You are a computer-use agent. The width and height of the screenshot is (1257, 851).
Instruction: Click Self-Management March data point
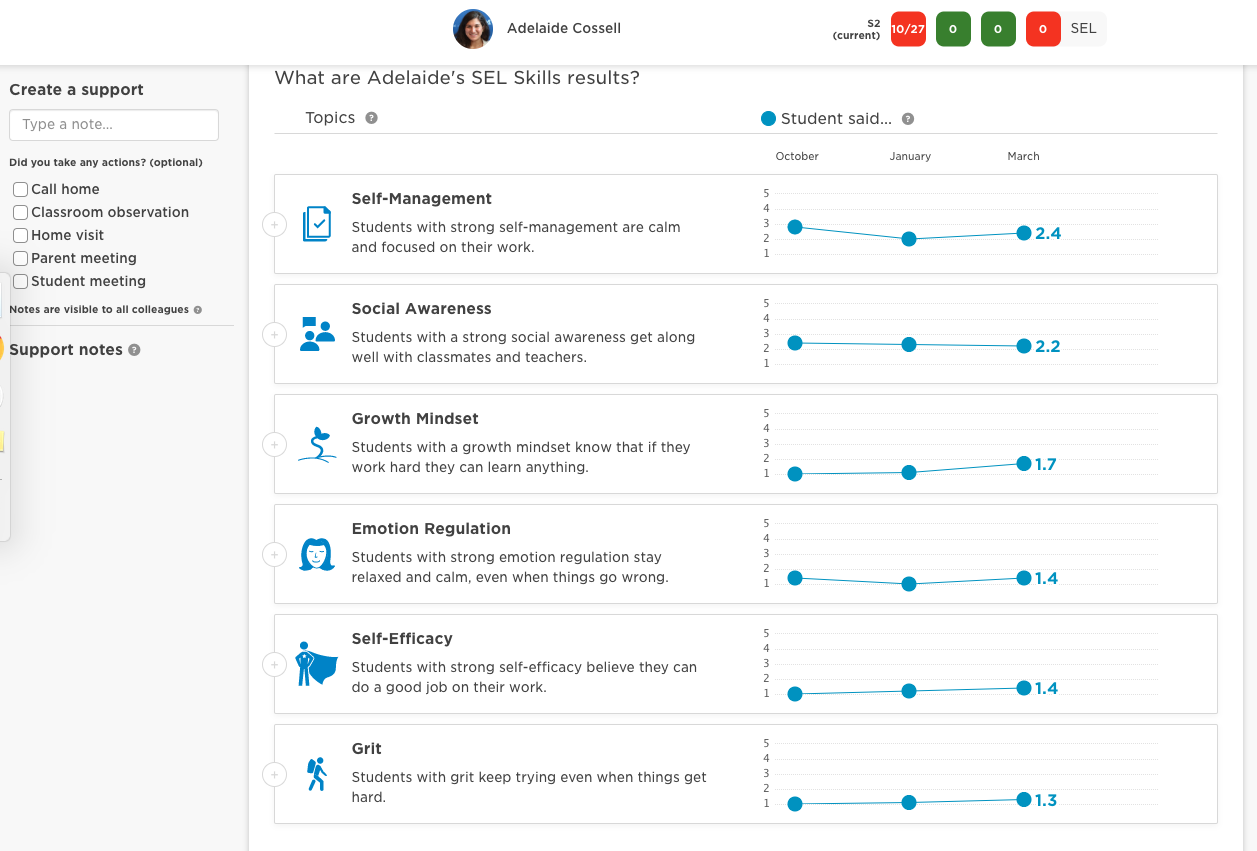1024,233
